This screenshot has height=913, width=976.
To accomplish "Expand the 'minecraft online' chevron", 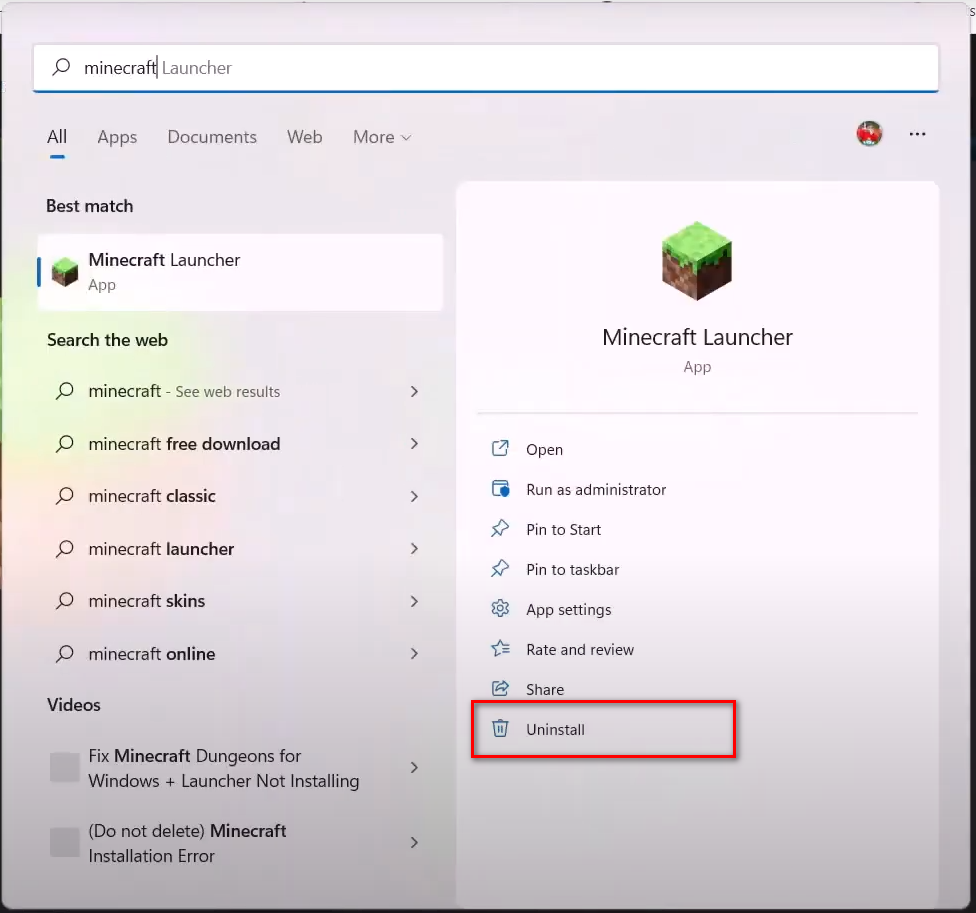I will click(x=415, y=653).
